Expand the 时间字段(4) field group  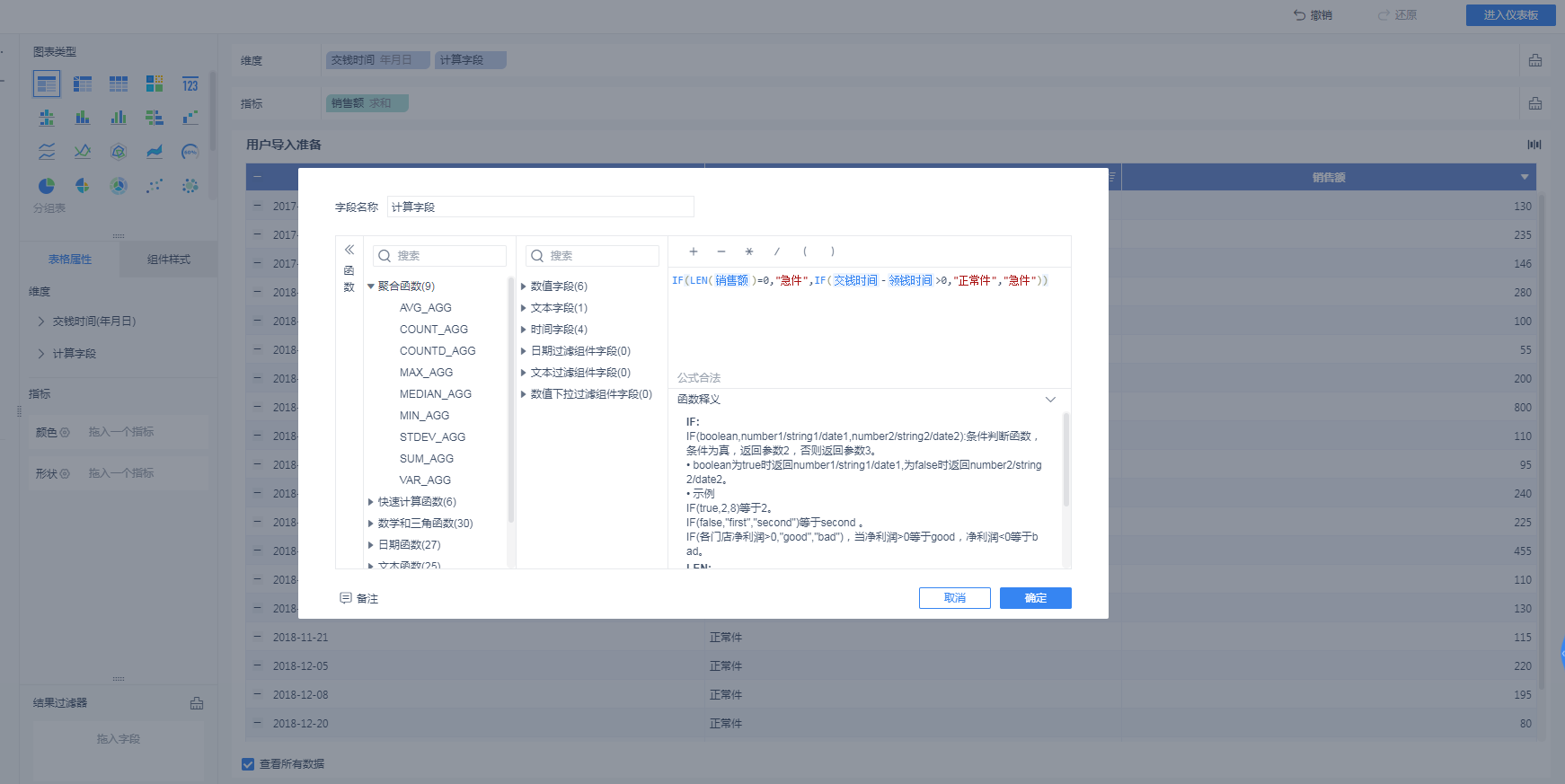(524, 330)
